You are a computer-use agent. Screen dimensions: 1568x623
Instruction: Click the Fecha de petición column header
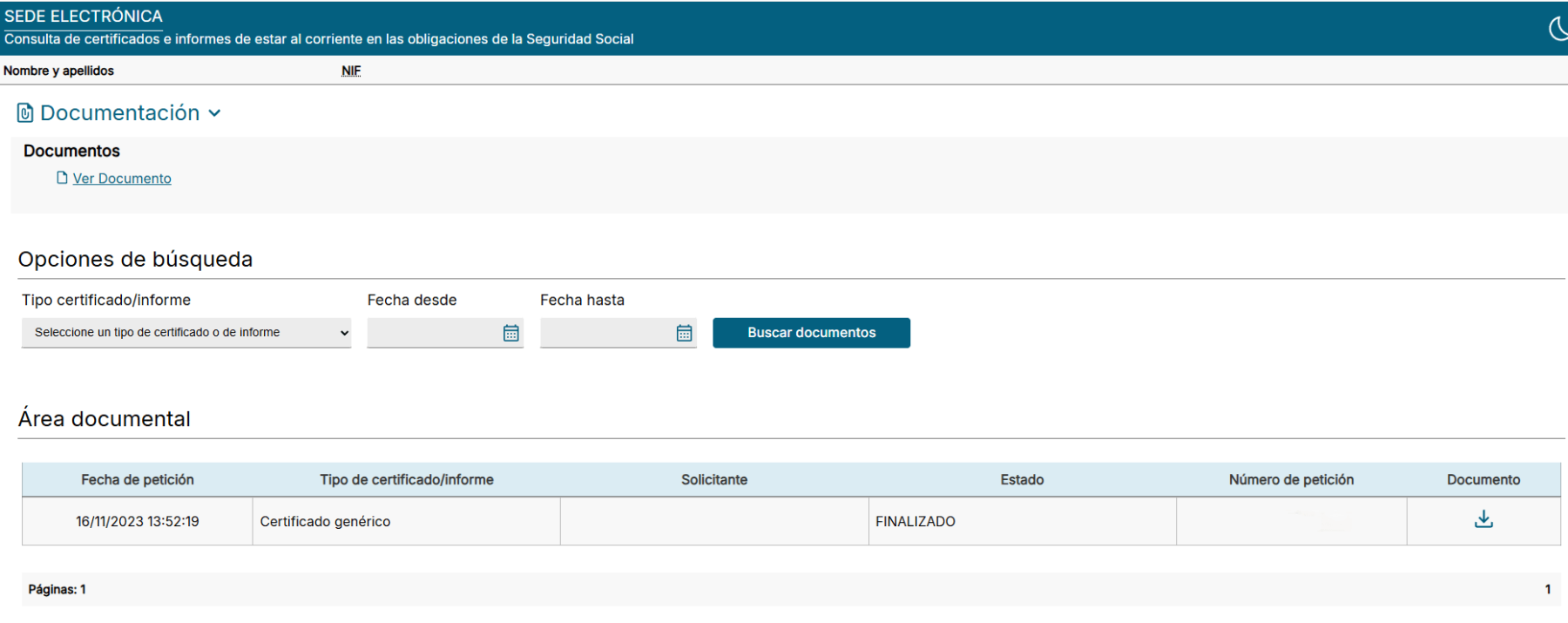(x=138, y=480)
